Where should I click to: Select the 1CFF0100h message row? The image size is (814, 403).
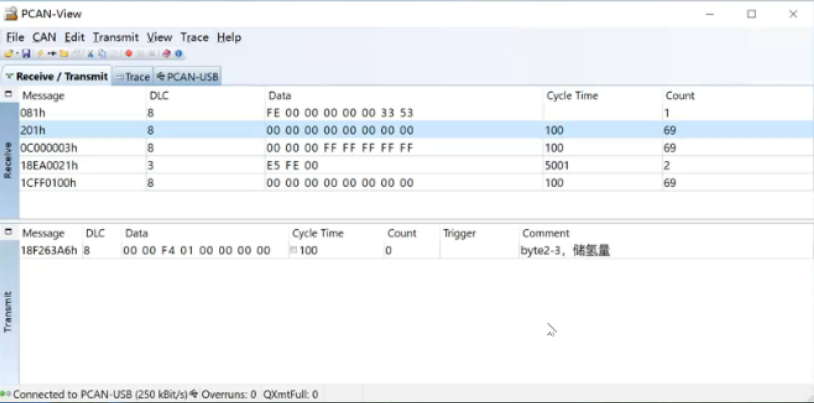pyautogui.click(x=416, y=183)
